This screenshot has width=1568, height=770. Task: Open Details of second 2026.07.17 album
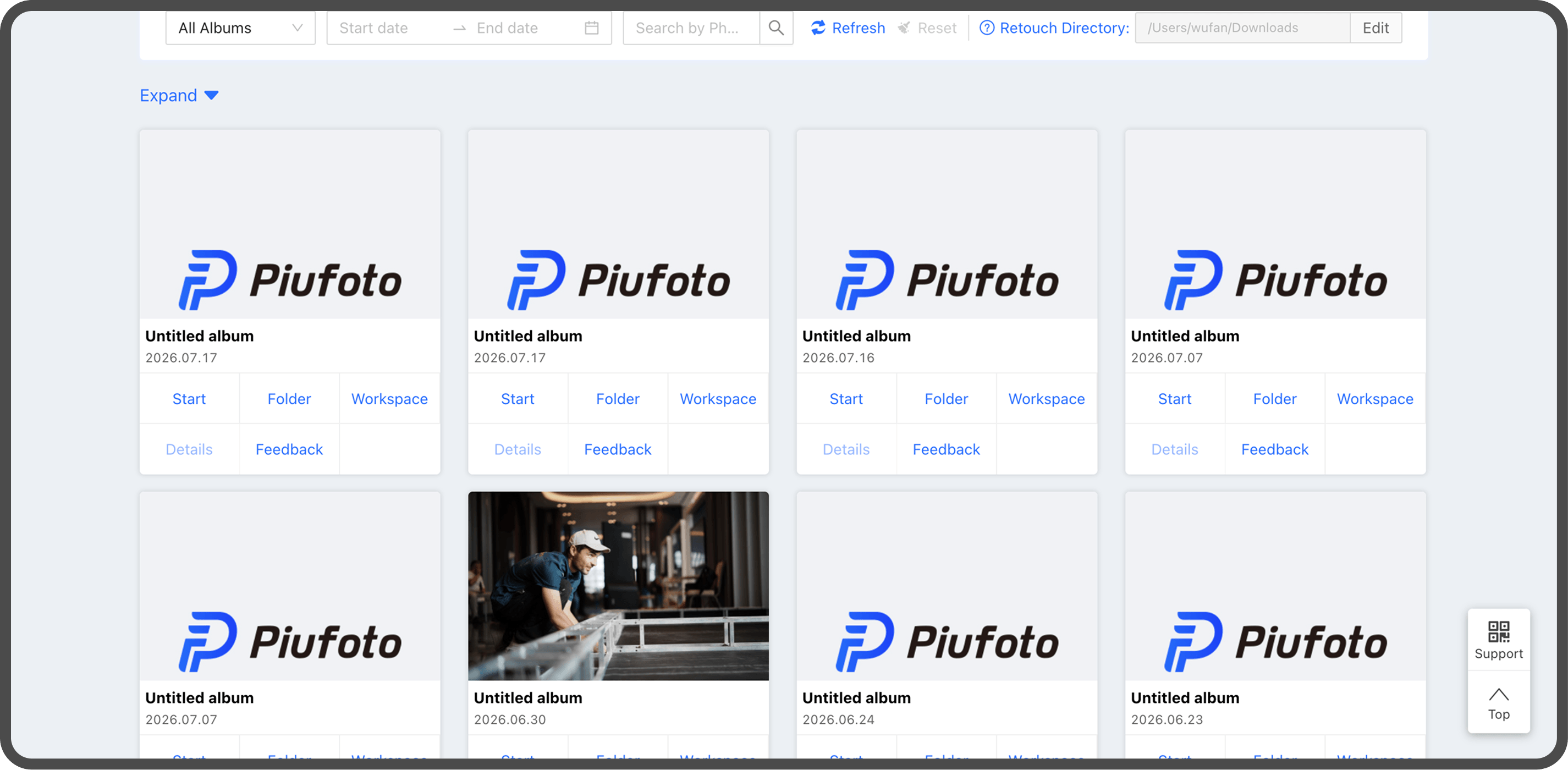pos(518,449)
